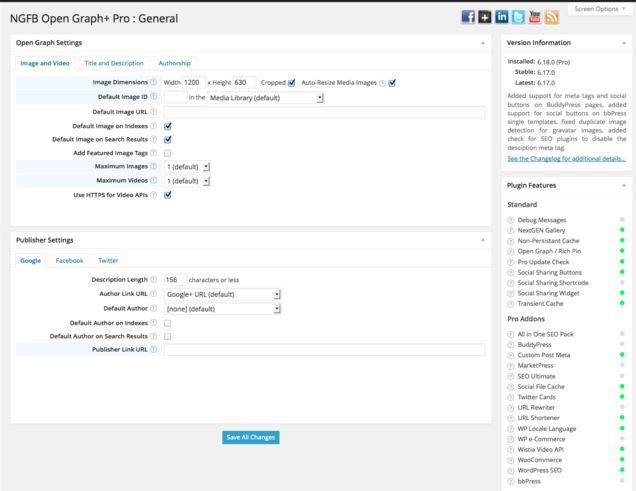Uncheck Default Image on Search Results
Image resolution: width=636 pixels, height=491 pixels.
(x=168, y=139)
